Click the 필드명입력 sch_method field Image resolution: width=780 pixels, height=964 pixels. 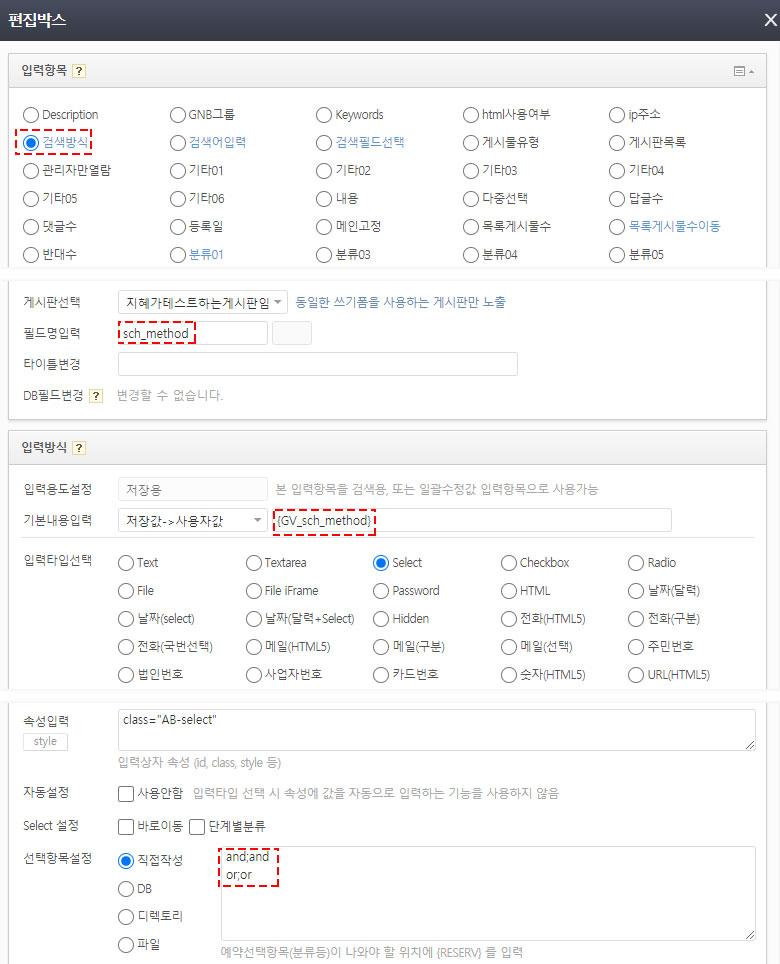pyautogui.click(x=192, y=333)
